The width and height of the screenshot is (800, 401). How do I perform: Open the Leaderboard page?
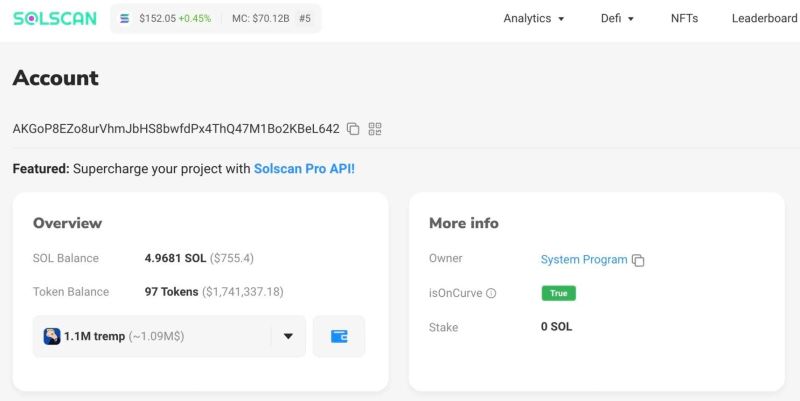[764, 18]
